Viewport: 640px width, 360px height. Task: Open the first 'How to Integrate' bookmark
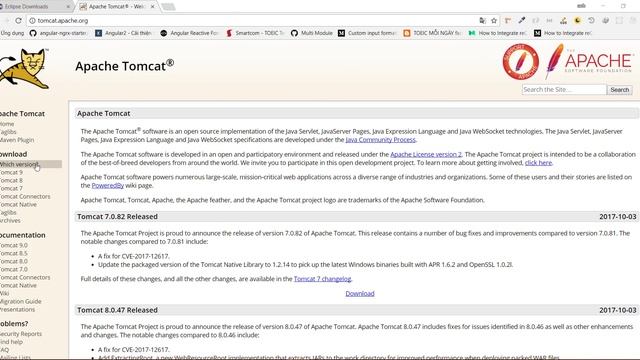(x=497, y=33)
